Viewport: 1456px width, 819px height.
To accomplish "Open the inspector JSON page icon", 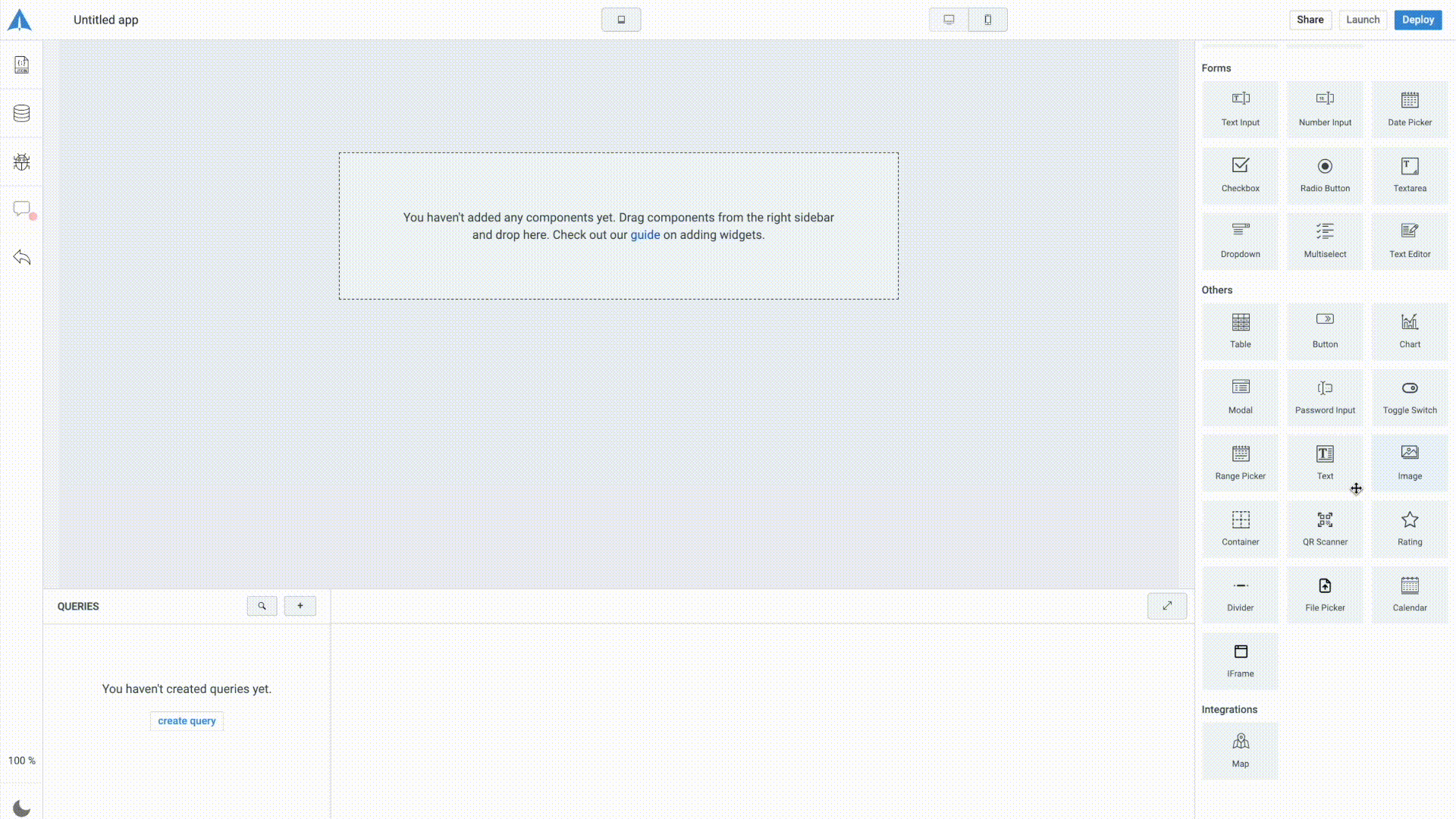I will tap(21, 65).
